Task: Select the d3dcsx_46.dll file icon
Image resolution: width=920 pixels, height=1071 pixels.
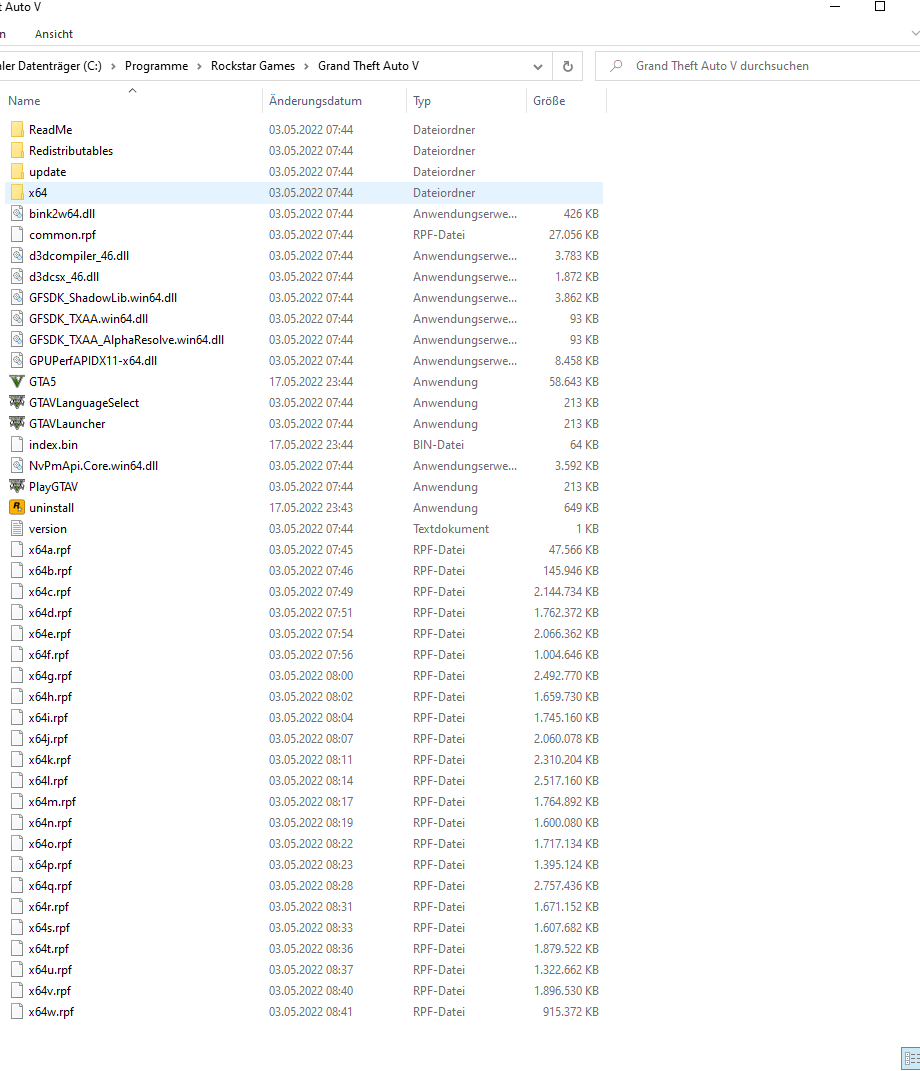Action: [17, 277]
